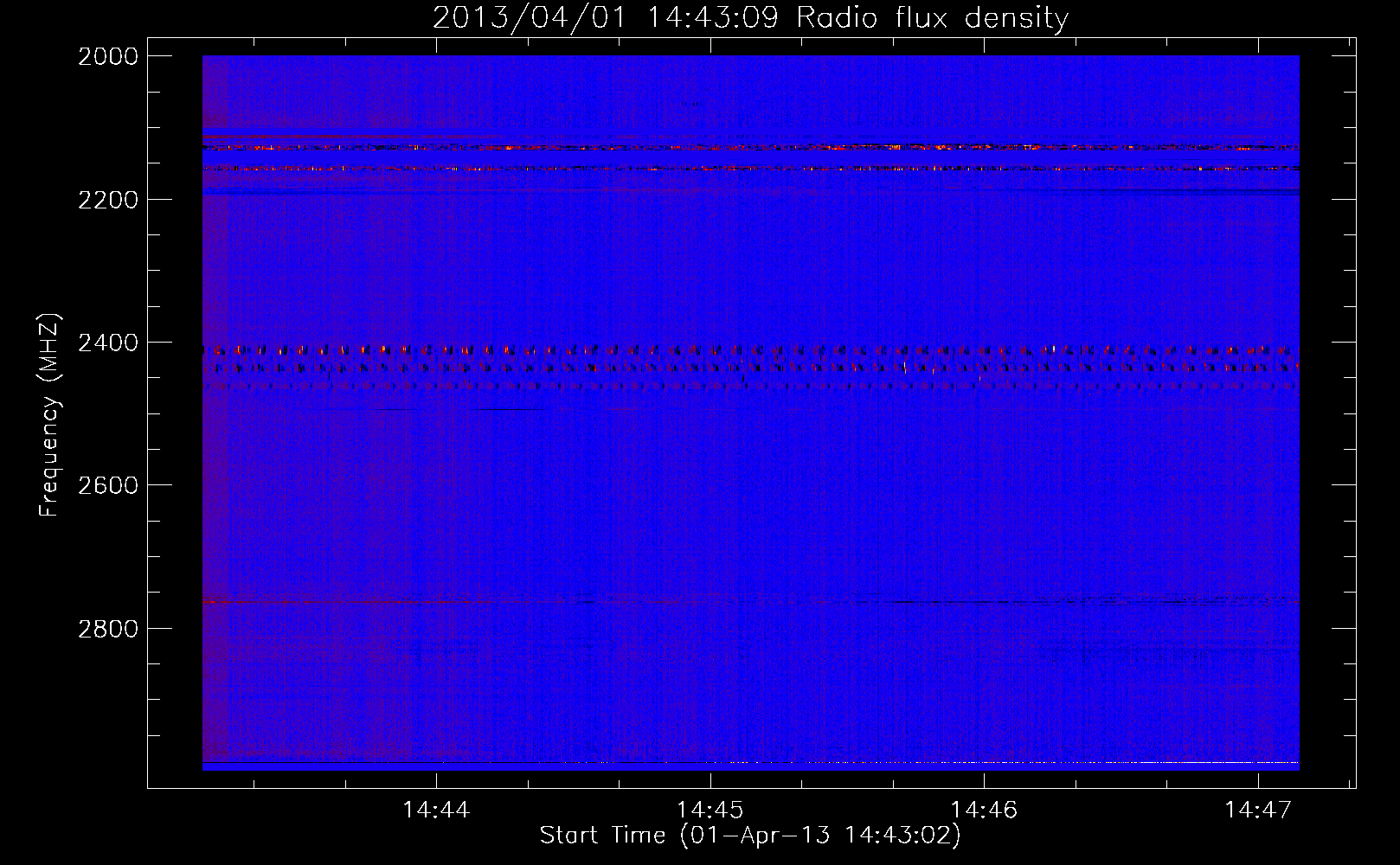The height and width of the screenshot is (865, 1400).
Task: Select the 2600 MHz axis label
Action: (x=108, y=485)
